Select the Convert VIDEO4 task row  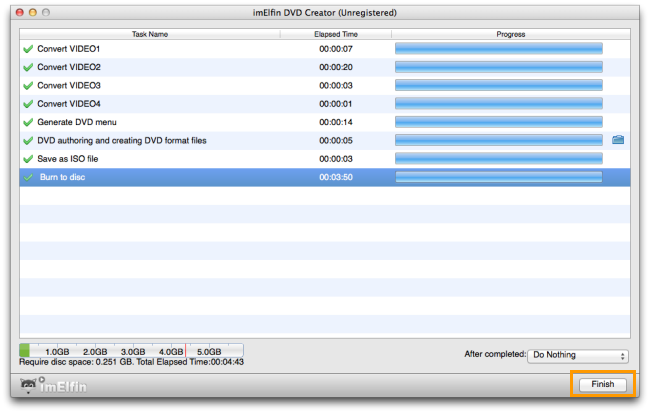point(325,104)
